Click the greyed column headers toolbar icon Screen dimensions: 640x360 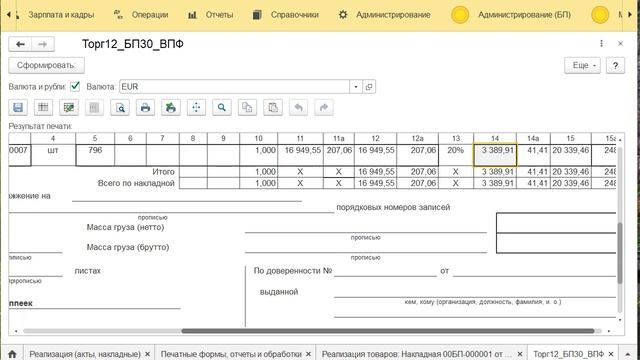94,108
